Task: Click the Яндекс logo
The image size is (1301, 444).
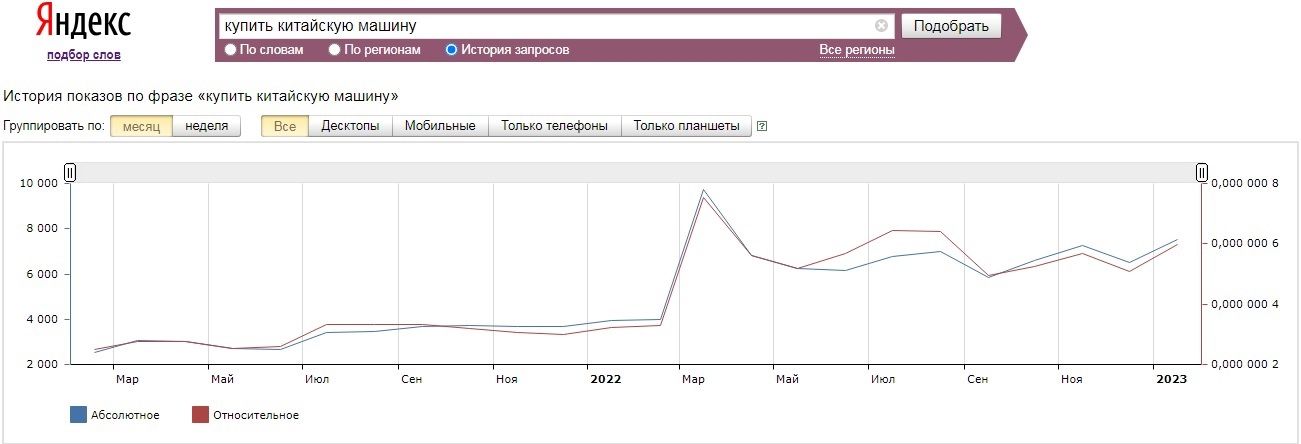Action: (x=83, y=22)
